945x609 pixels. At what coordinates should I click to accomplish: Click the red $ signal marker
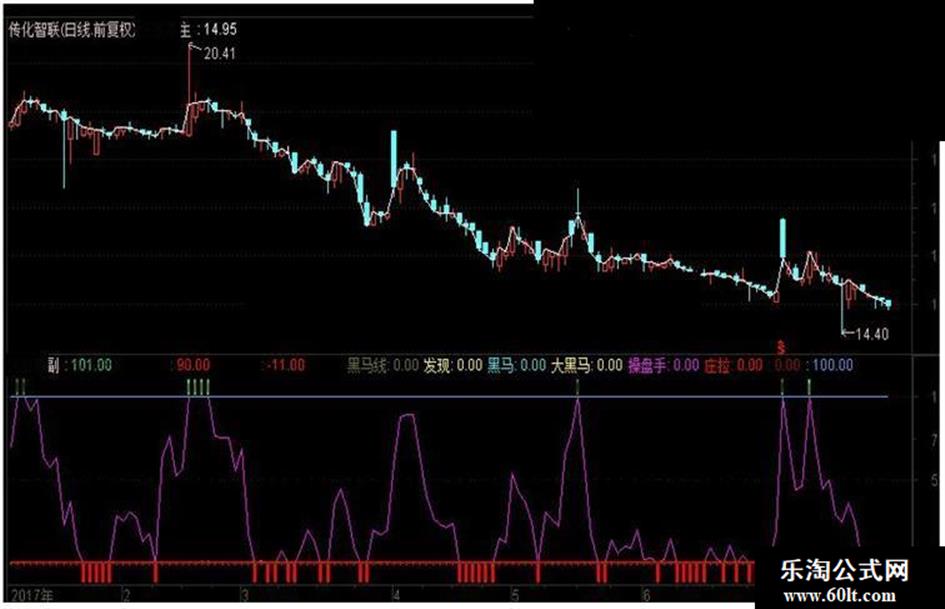click(781, 348)
